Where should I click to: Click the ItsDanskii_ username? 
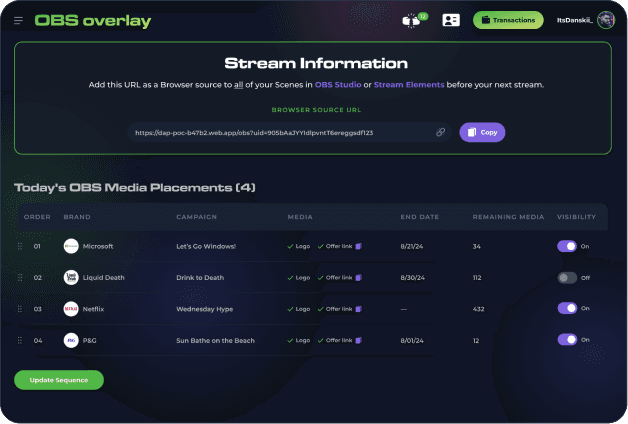pyautogui.click(x=575, y=20)
